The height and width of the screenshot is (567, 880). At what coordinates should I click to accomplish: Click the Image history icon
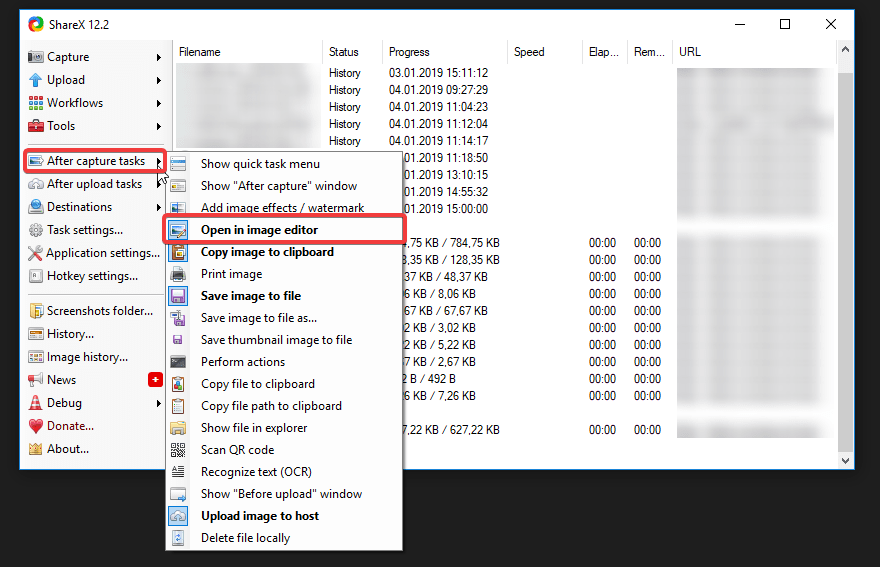pos(36,357)
